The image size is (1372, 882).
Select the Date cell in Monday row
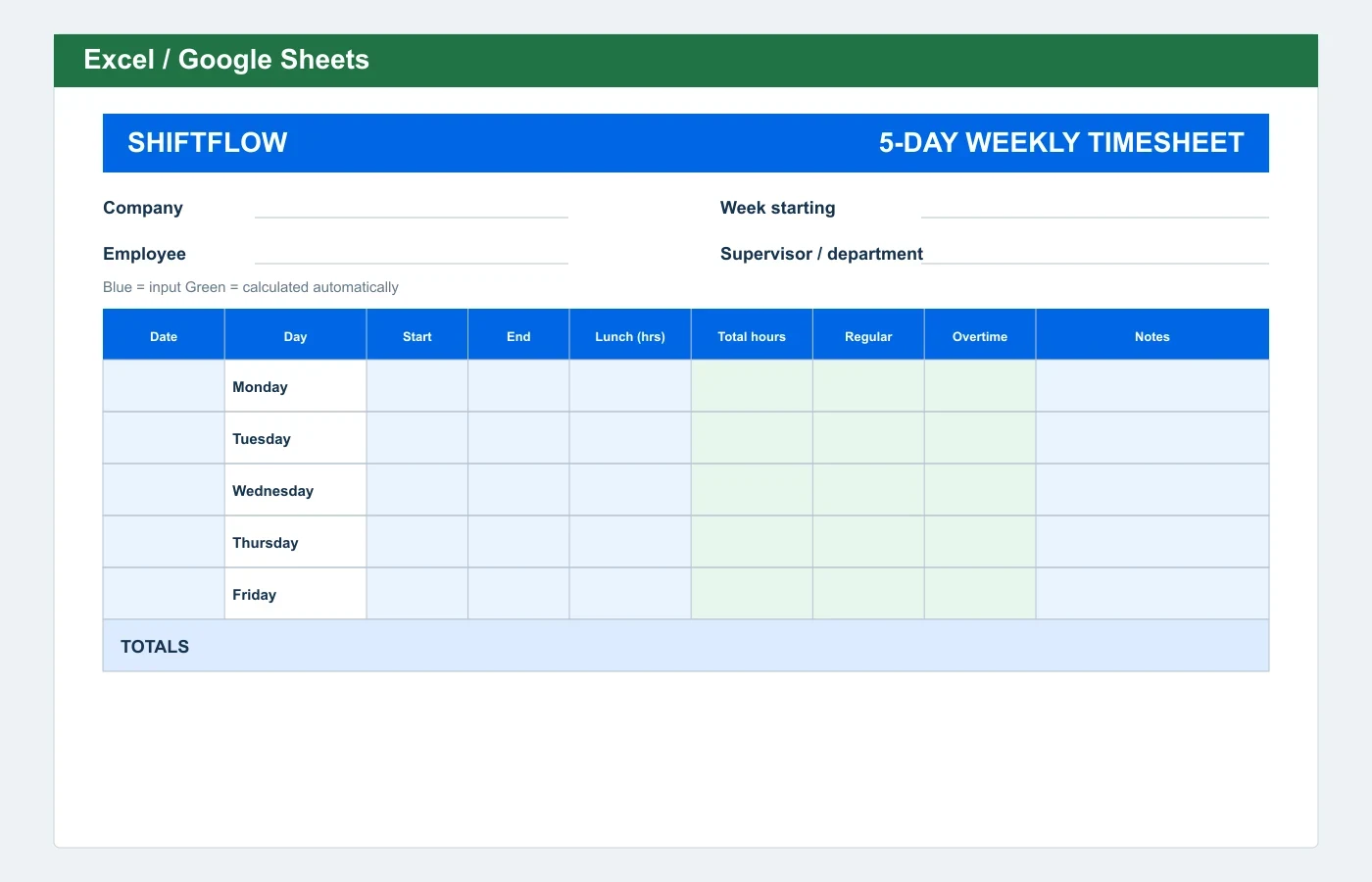164,386
